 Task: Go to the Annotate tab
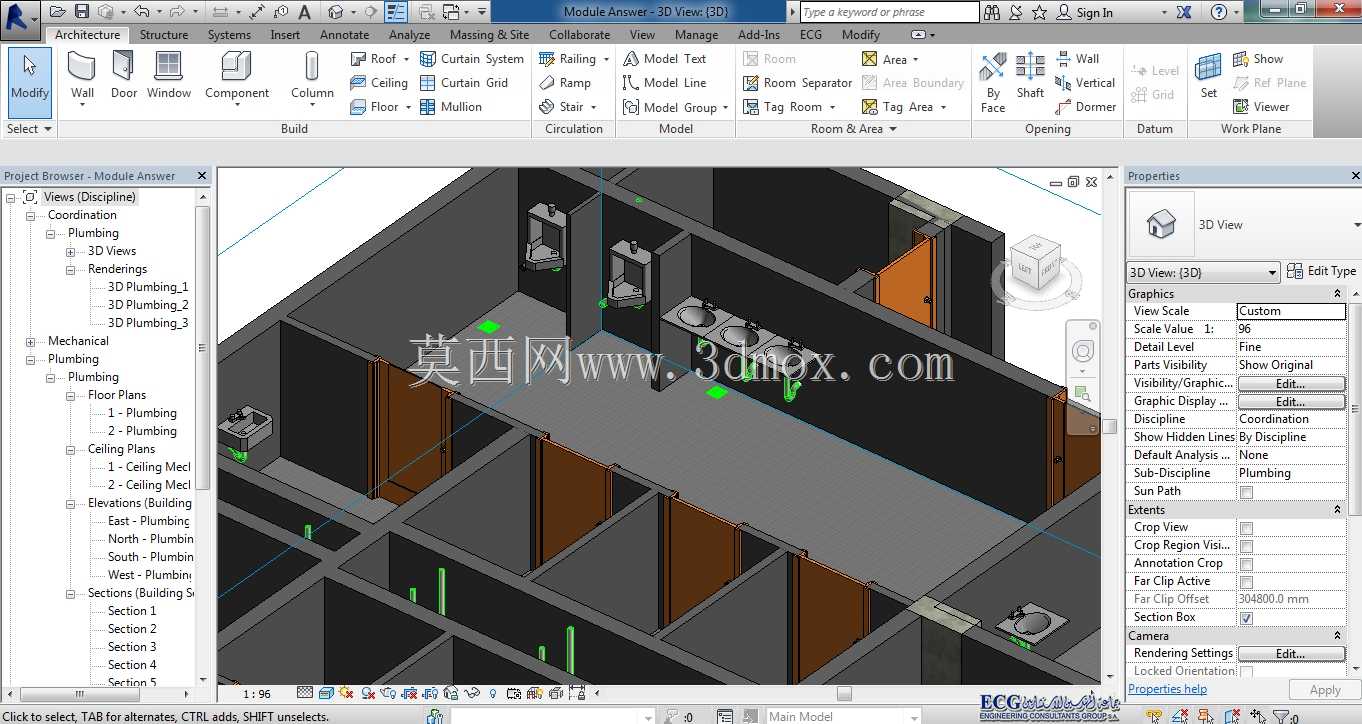(x=344, y=34)
